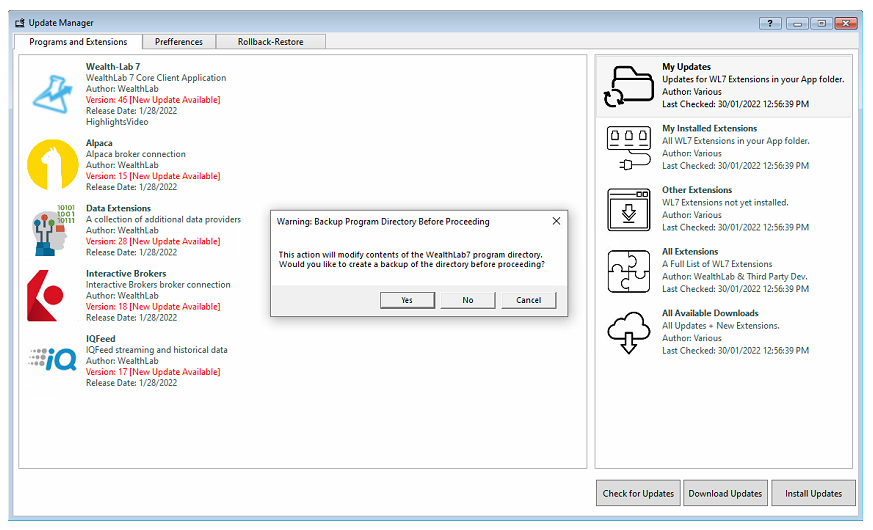The width and height of the screenshot is (873, 530).
Task: Click the HighlightsVideo text under Wealth-Lab 7
Action: coord(117,122)
